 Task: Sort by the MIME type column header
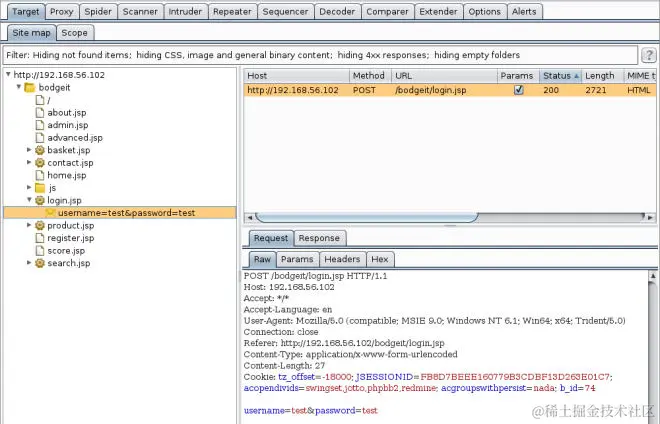click(x=640, y=76)
